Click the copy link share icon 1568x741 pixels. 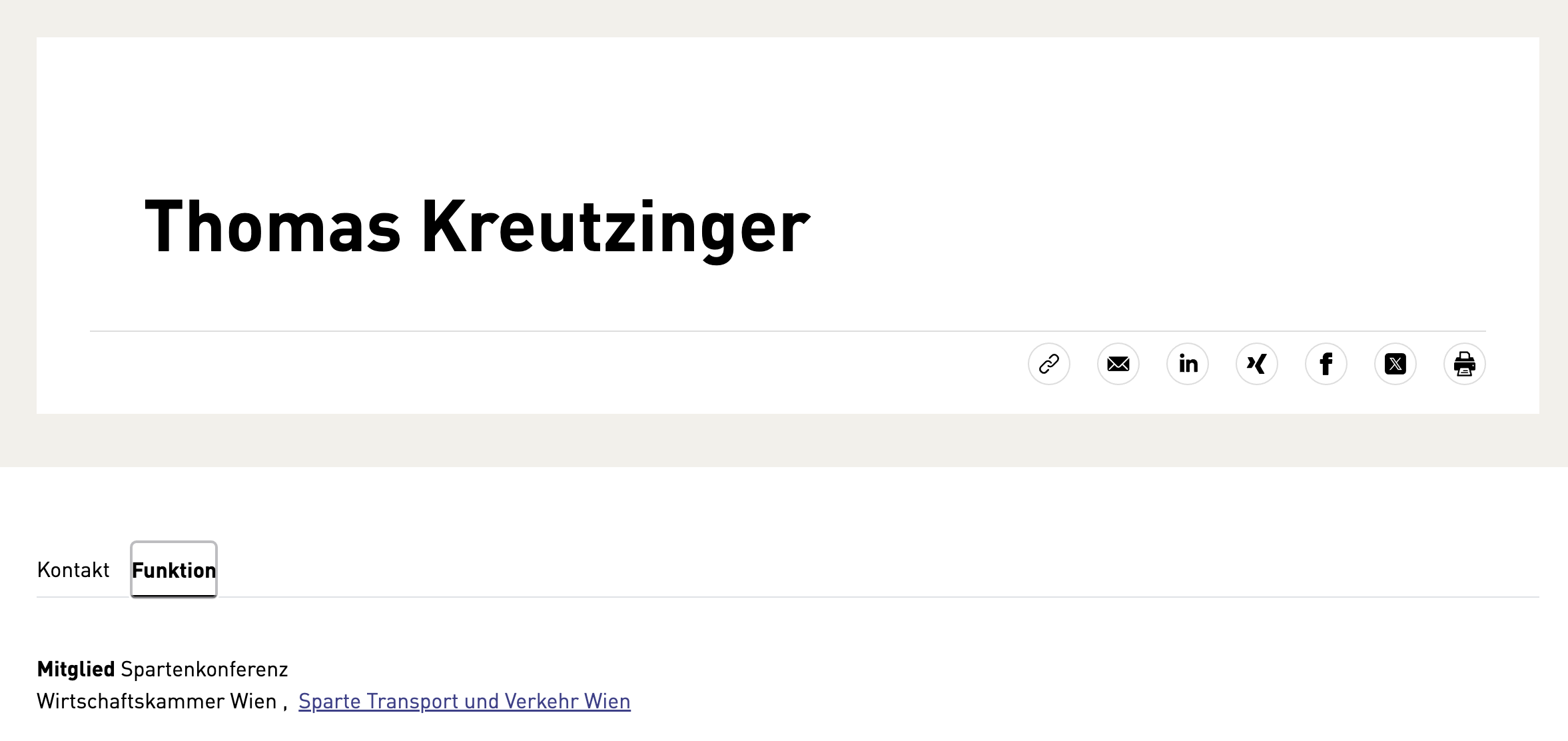[1049, 364]
